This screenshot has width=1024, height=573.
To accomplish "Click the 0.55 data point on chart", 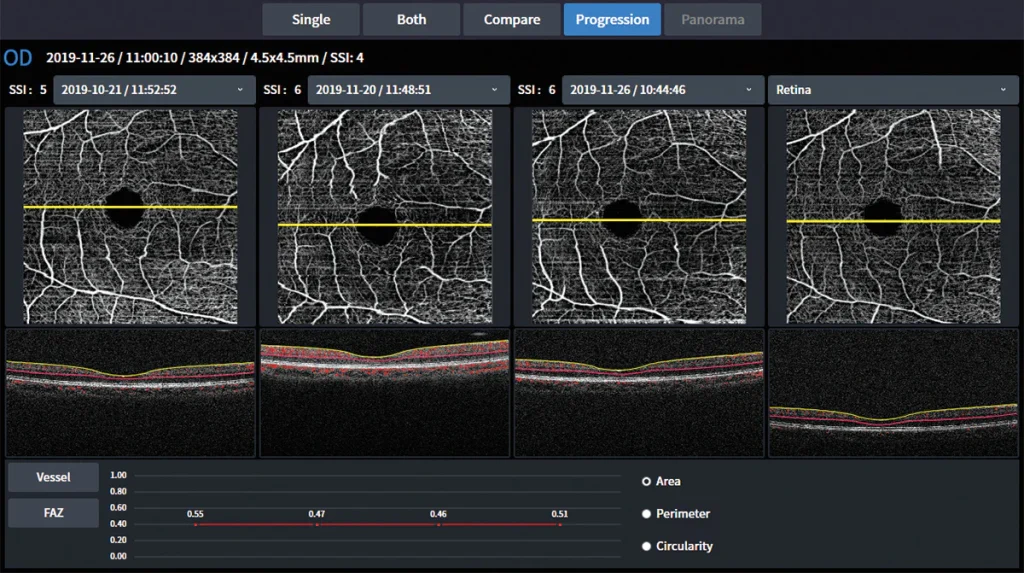I will click(195, 524).
